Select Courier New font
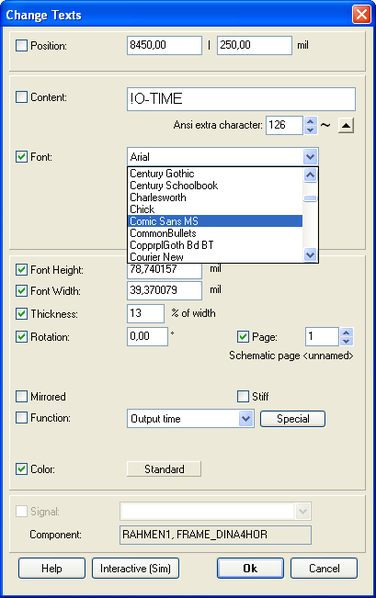This screenshot has height=598, width=376. (x=215, y=257)
